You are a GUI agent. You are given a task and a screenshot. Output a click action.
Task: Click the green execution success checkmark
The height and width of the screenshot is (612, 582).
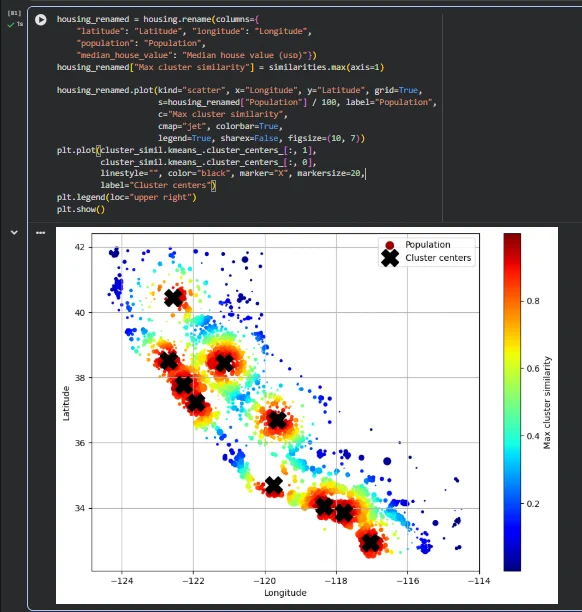tap(11, 25)
